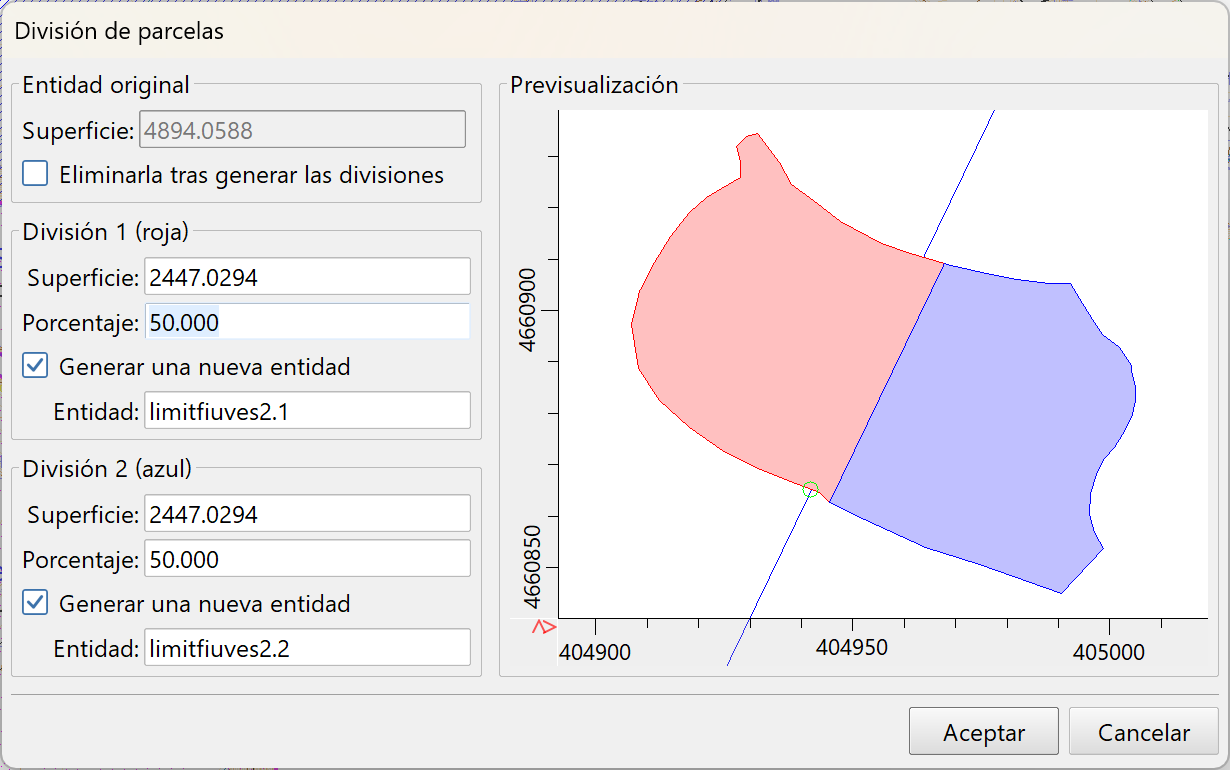
Task: Click the Superficie field of División 1
Action: 307,276
